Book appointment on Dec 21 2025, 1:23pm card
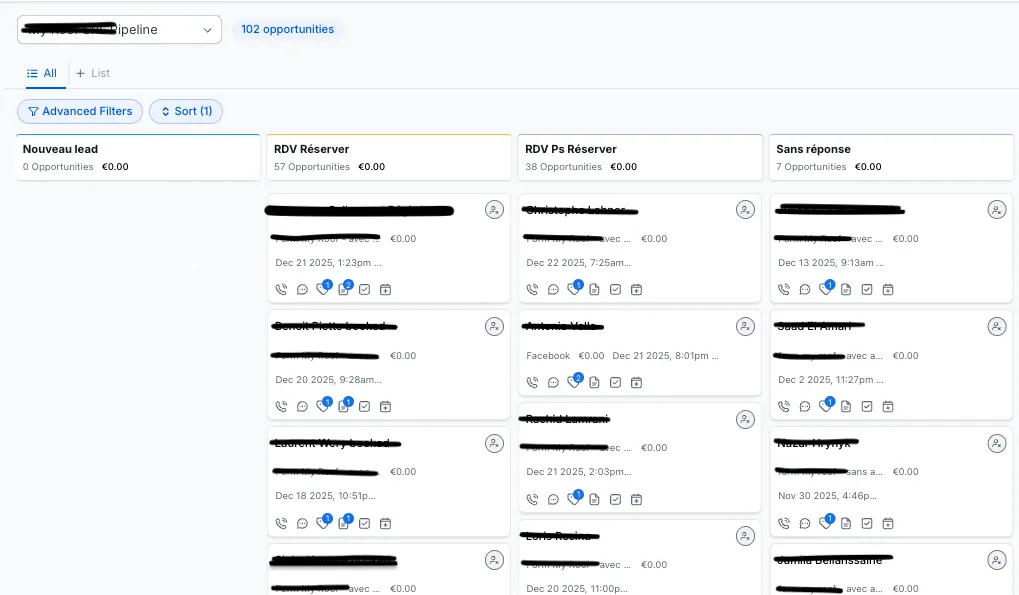 385,290
